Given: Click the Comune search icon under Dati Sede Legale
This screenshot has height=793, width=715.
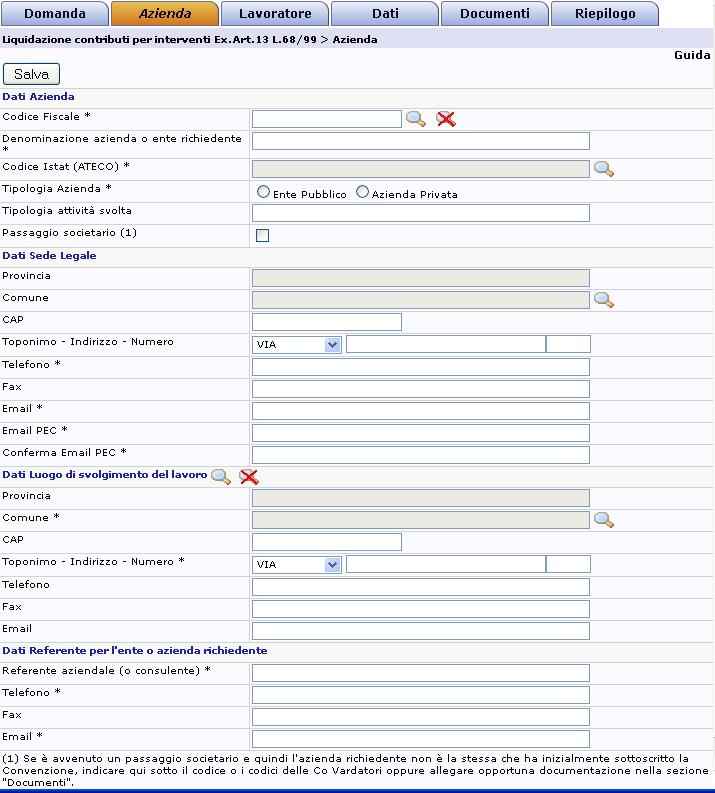Looking at the screenshot, I should point(603,300).
